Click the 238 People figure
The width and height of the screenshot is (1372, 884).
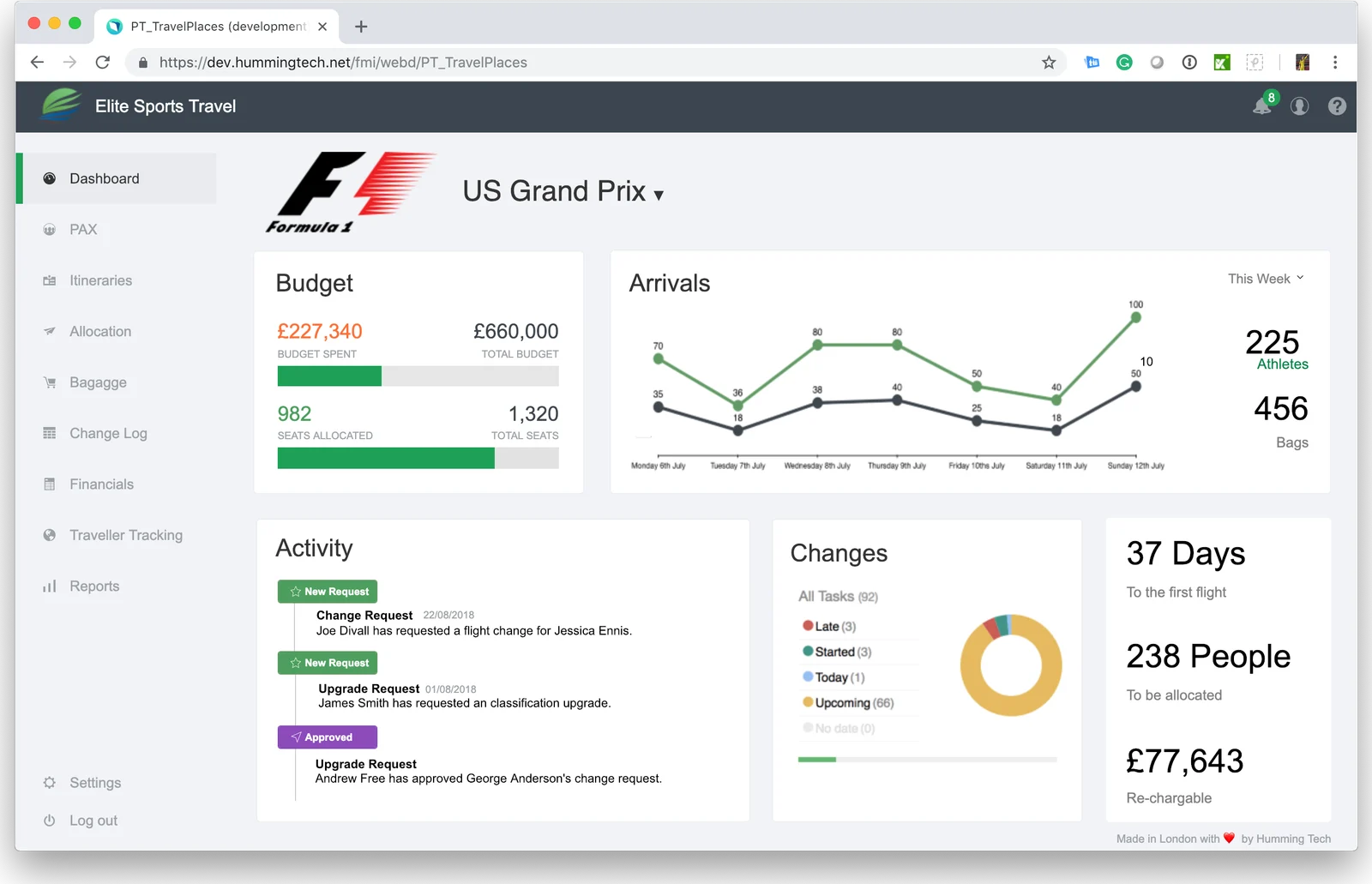click(x=1208, y=657)
